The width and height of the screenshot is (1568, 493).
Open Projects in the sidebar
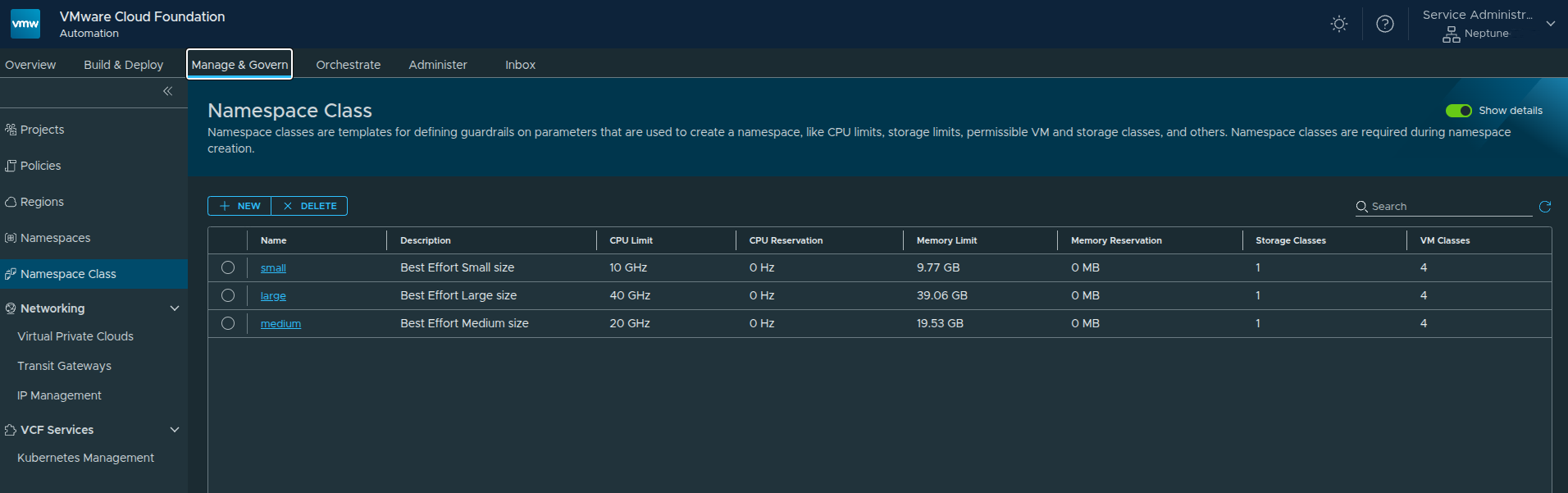click(42, 130)
